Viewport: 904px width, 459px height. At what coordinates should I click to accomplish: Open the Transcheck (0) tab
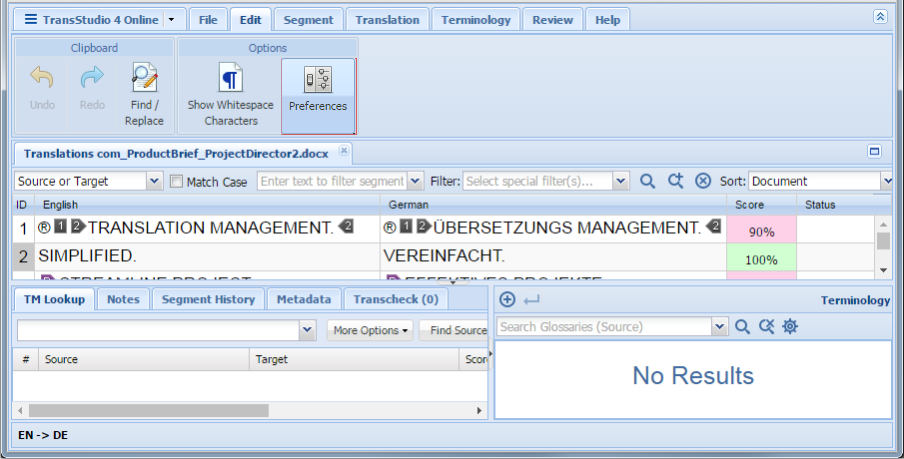[x=396, y=299]
